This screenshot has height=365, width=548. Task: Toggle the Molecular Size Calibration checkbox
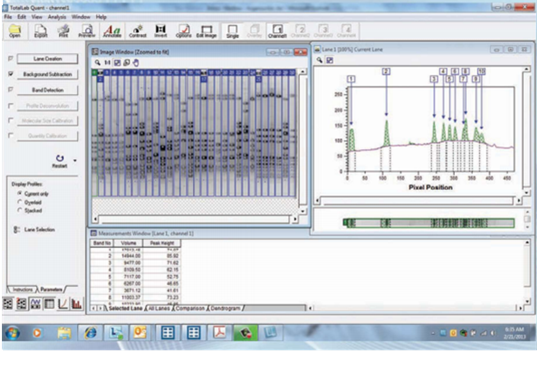tap(10, 121)
